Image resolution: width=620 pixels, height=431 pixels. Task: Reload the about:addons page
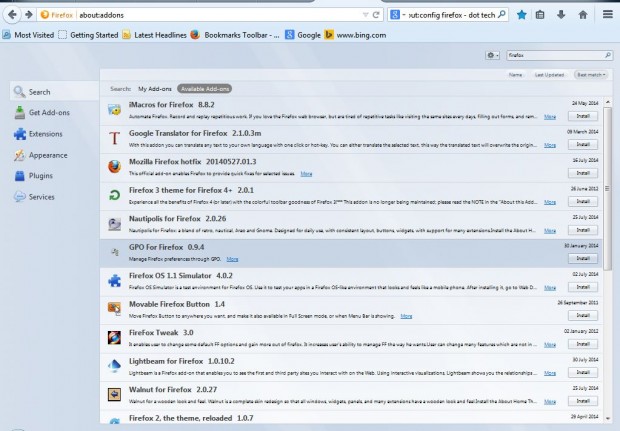pyautogui.click(x=376, y=15)
